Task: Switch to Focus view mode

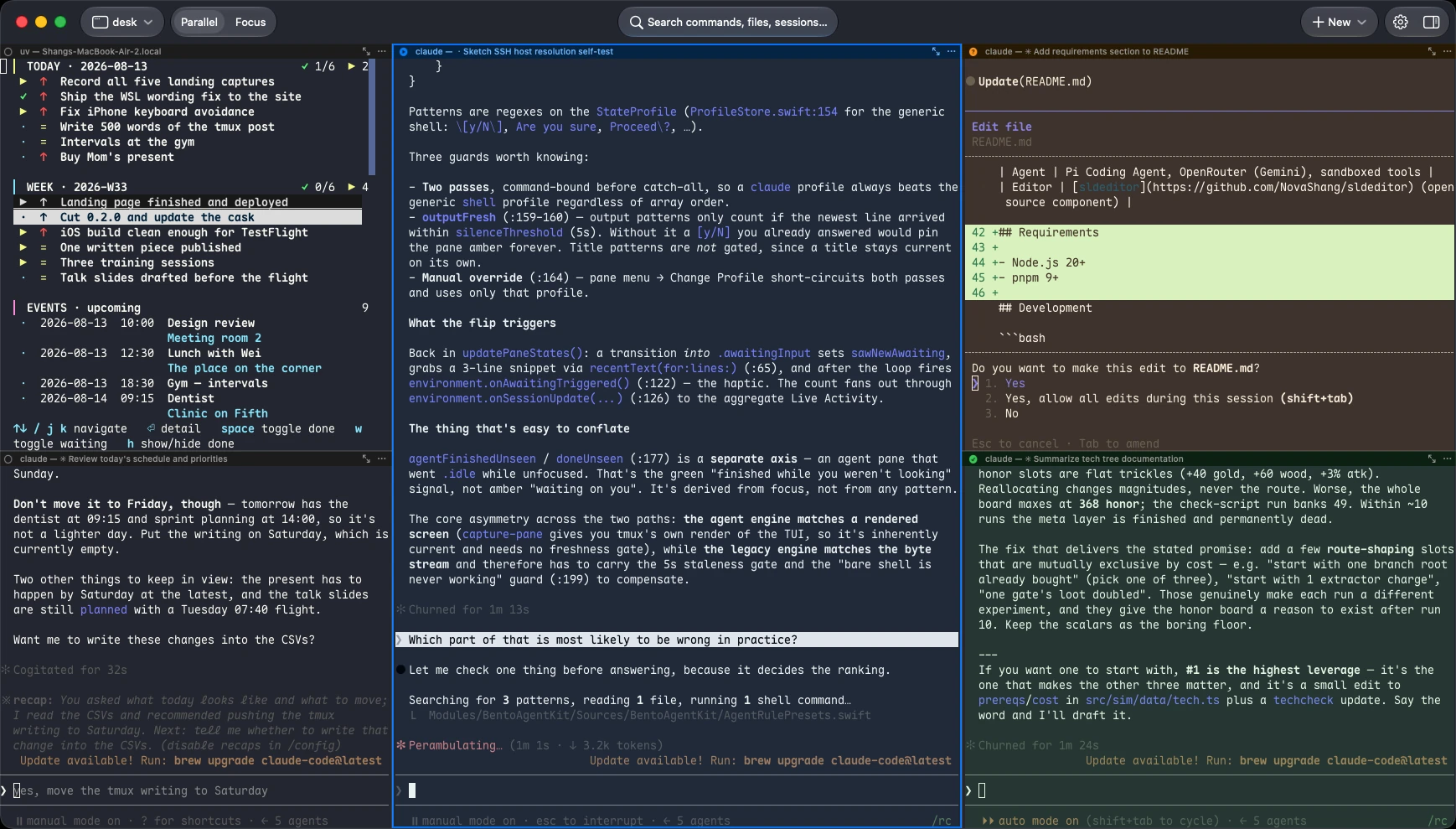Action: pos(250,23)
